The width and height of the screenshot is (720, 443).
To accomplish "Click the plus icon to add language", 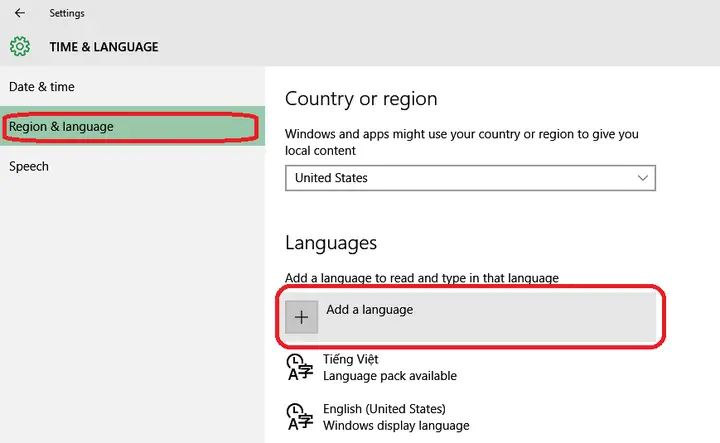I will coord(301,317).
